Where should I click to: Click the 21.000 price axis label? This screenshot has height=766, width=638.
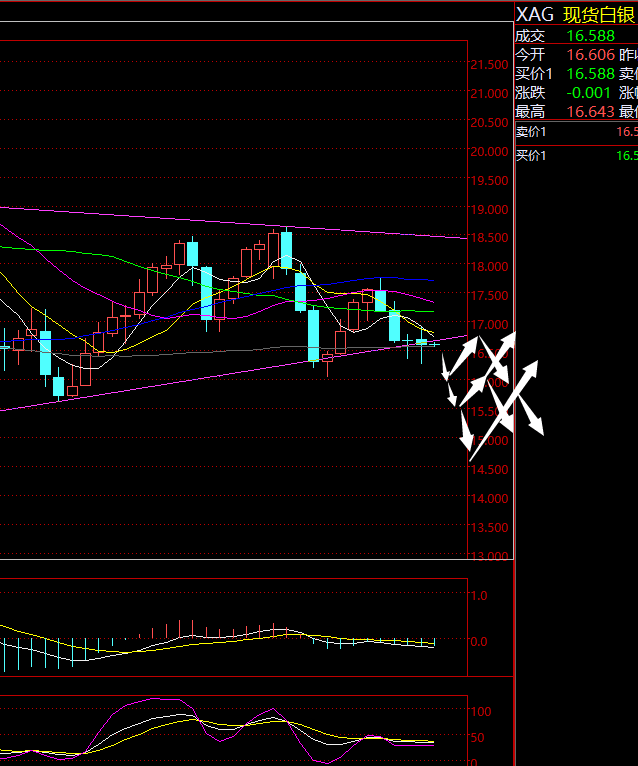point(489,93)
